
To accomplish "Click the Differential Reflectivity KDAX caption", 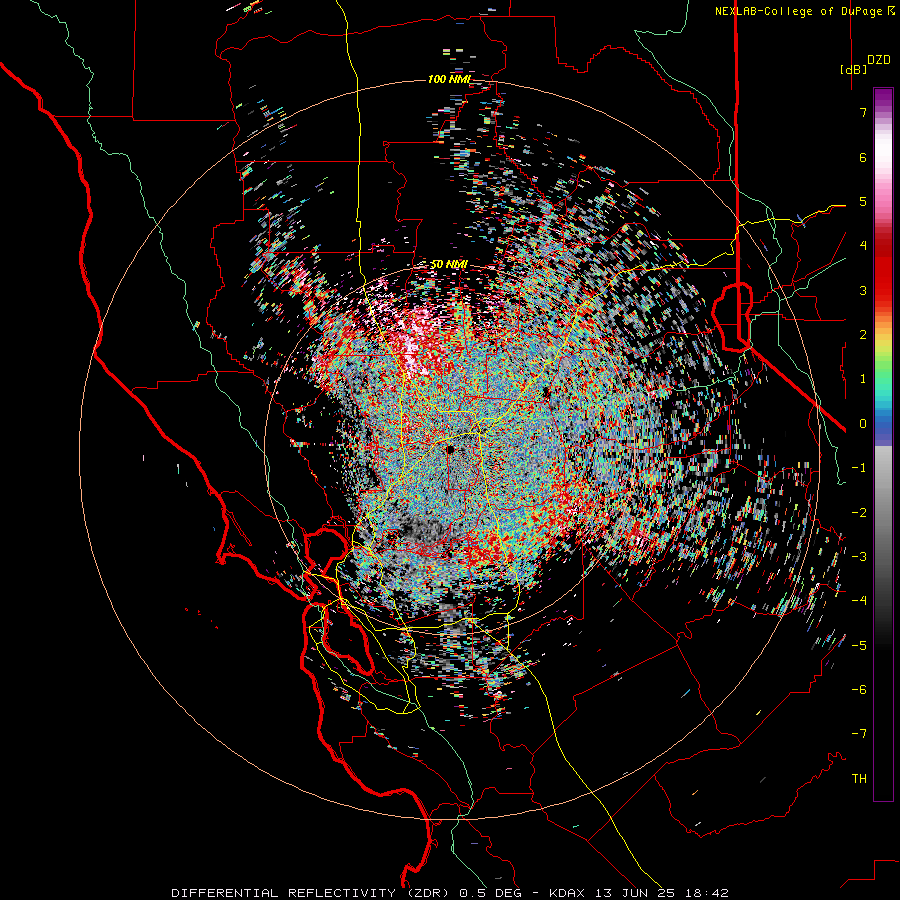I will click(450, 893).
